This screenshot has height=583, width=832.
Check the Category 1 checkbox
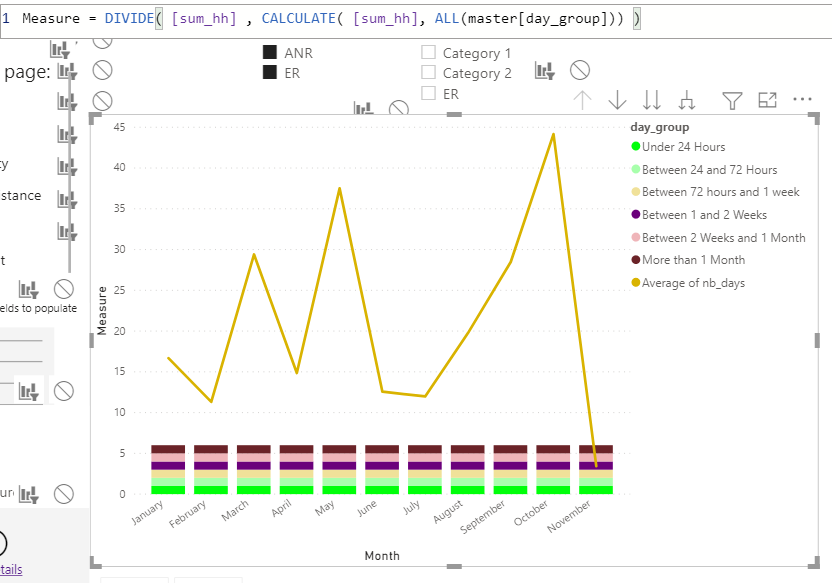(428, 52)
